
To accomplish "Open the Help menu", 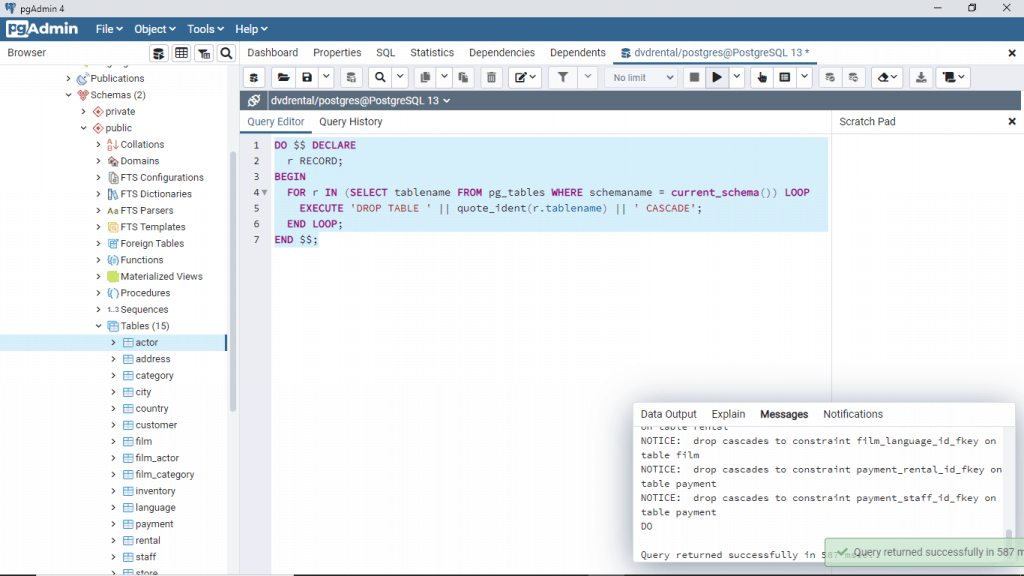I will coord(251,29).
